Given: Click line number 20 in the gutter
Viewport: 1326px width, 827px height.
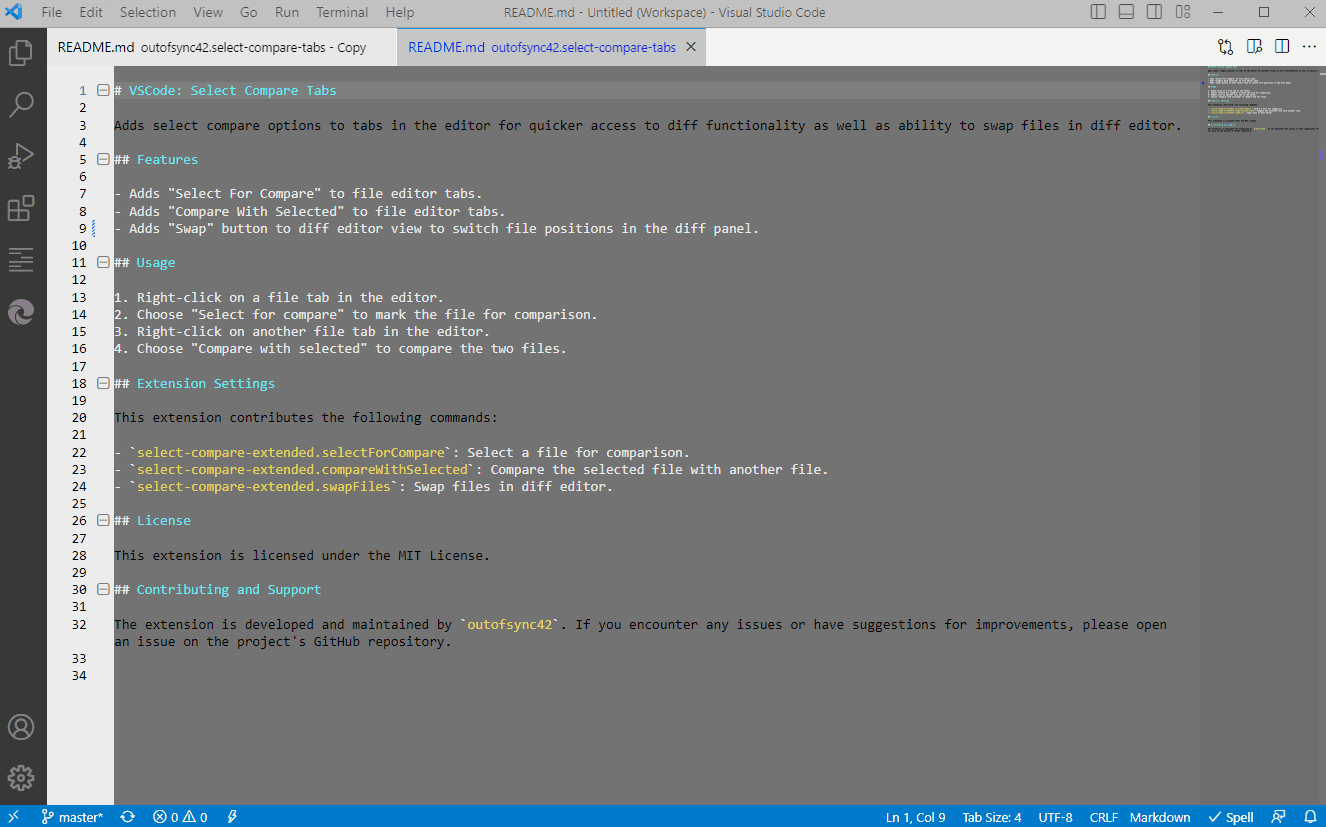Looking at the screenshot, I should 79,418.
